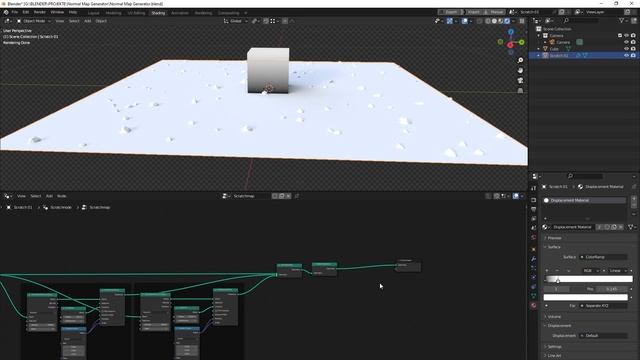Open the RGB color mode dropdown
Viewport: 640px width, 360px height.
coord(590,271)
